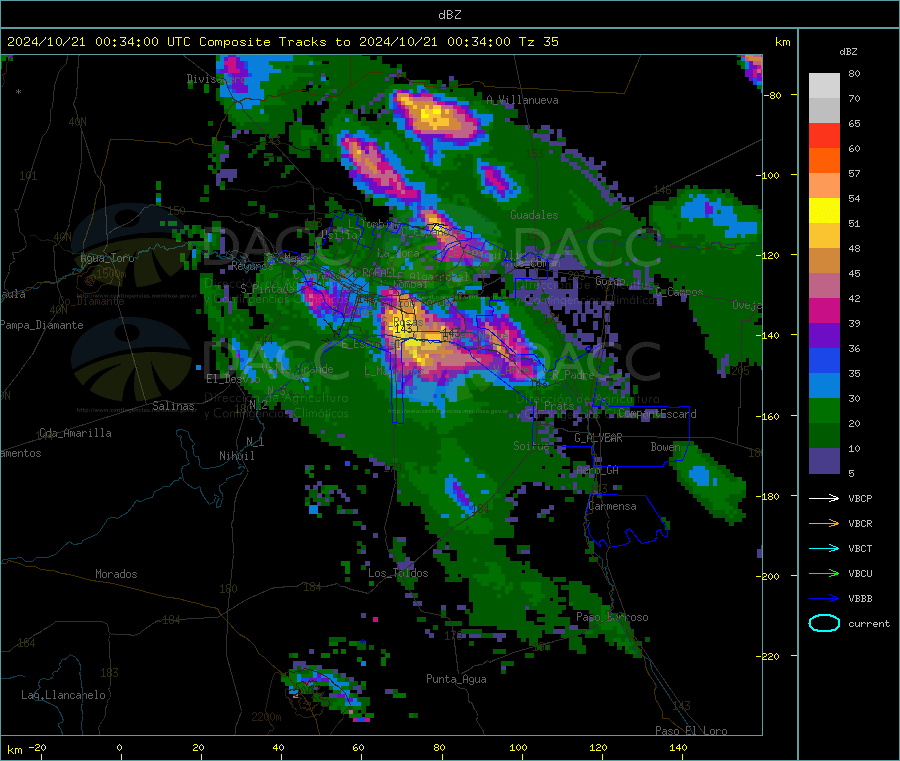
Task: Select the light blue 30–35 dBZ swatch
Action: click(824, 385)
